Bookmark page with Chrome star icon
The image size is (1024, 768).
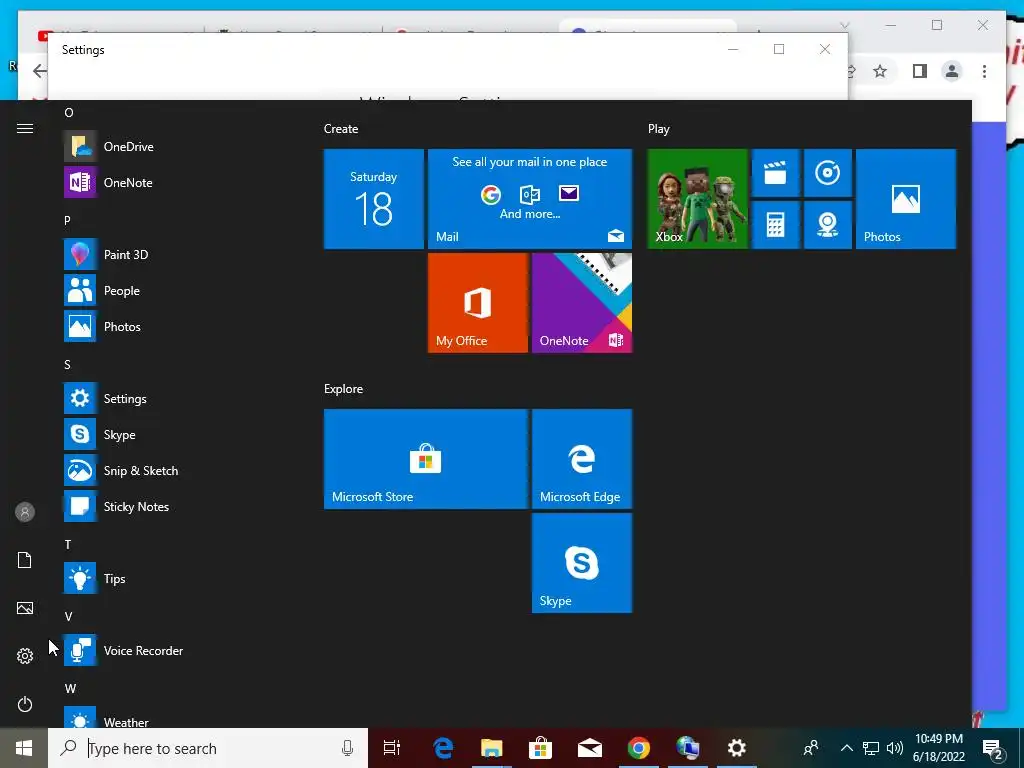point(880,71)
